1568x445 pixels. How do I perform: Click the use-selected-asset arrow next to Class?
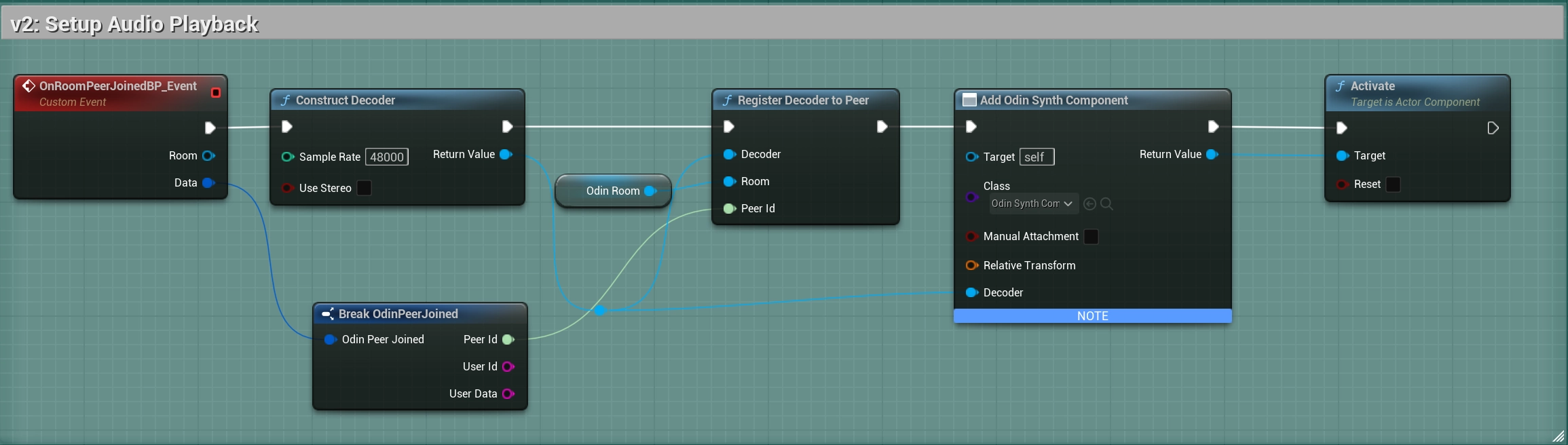coord(1089,204)
